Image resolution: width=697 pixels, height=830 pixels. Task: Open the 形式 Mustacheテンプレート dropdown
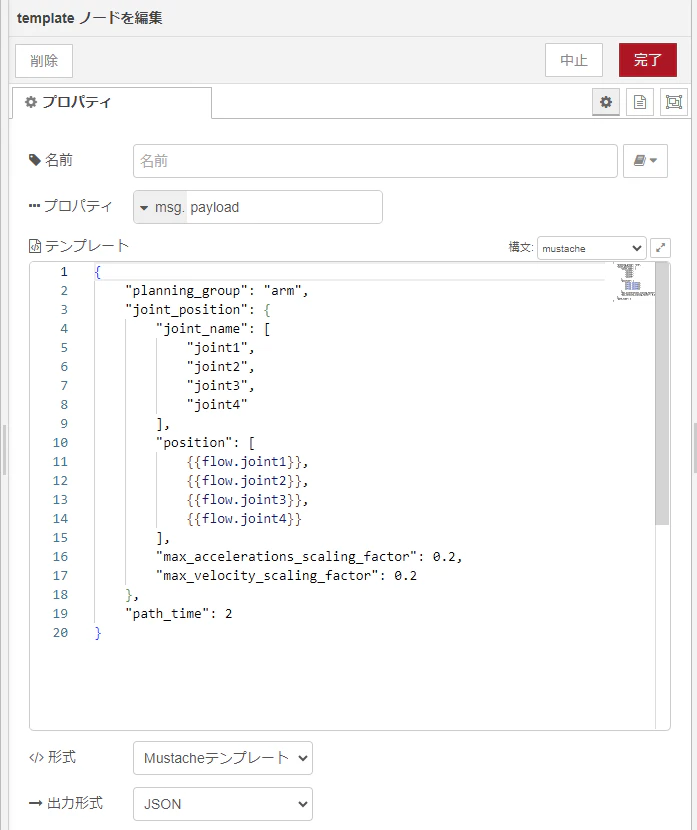click(x=223, y=758)
